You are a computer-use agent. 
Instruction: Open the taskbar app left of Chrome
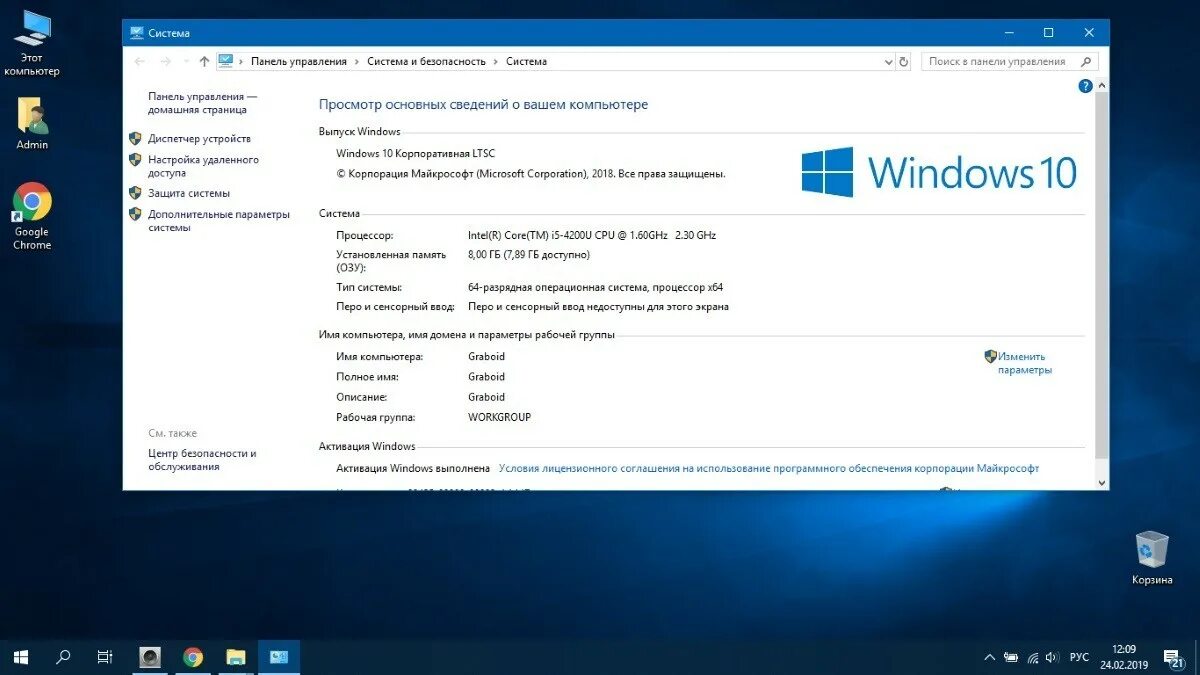(x=150, y=657)
